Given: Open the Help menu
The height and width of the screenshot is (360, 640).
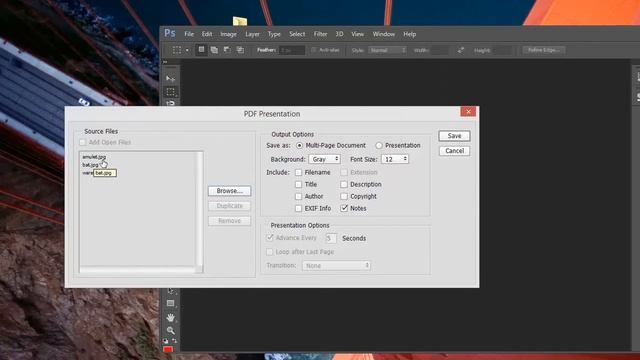Looking at the screenshot, I should (409, 34).
